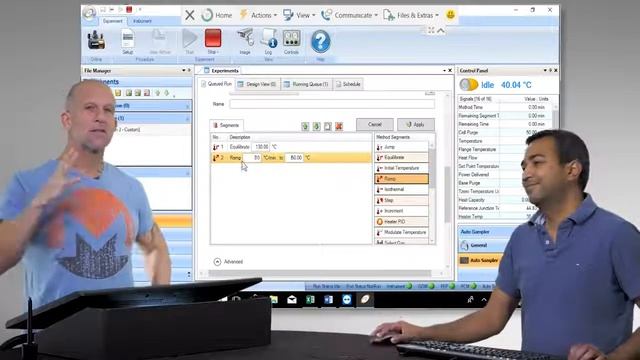This screenshot has width=640, height=360.
Task: Click the Name input field
Action: click(x=332, y=104)
